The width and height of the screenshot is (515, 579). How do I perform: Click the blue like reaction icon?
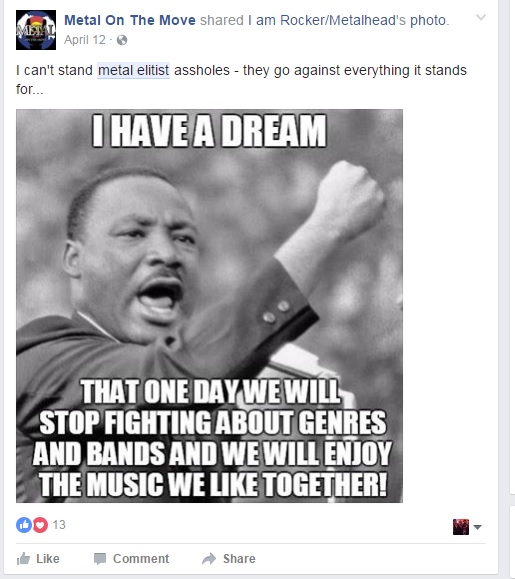(x=24, y=524)
